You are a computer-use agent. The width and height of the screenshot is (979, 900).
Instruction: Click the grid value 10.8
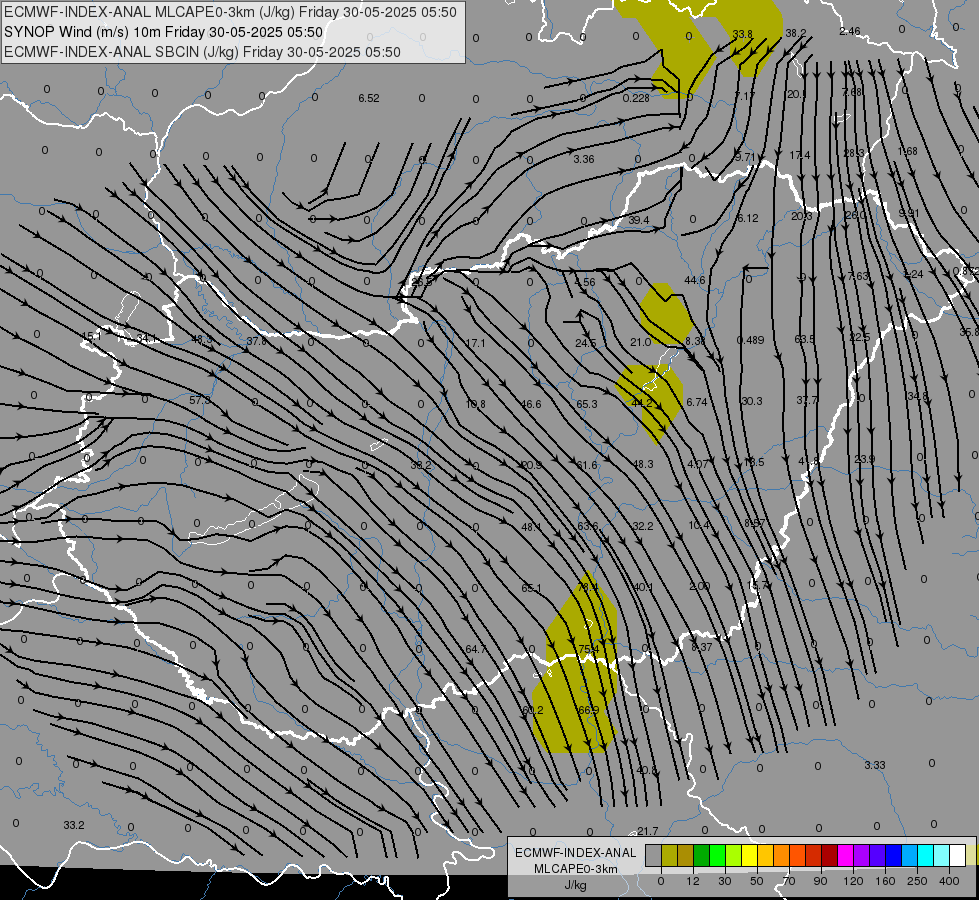pyautogui.click(x=475, y=405)
